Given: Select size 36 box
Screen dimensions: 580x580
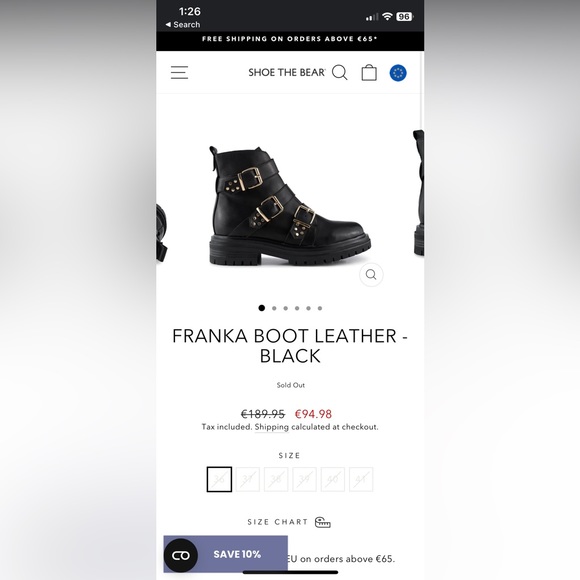Looking at the screenshot, I should coord(219,479).
